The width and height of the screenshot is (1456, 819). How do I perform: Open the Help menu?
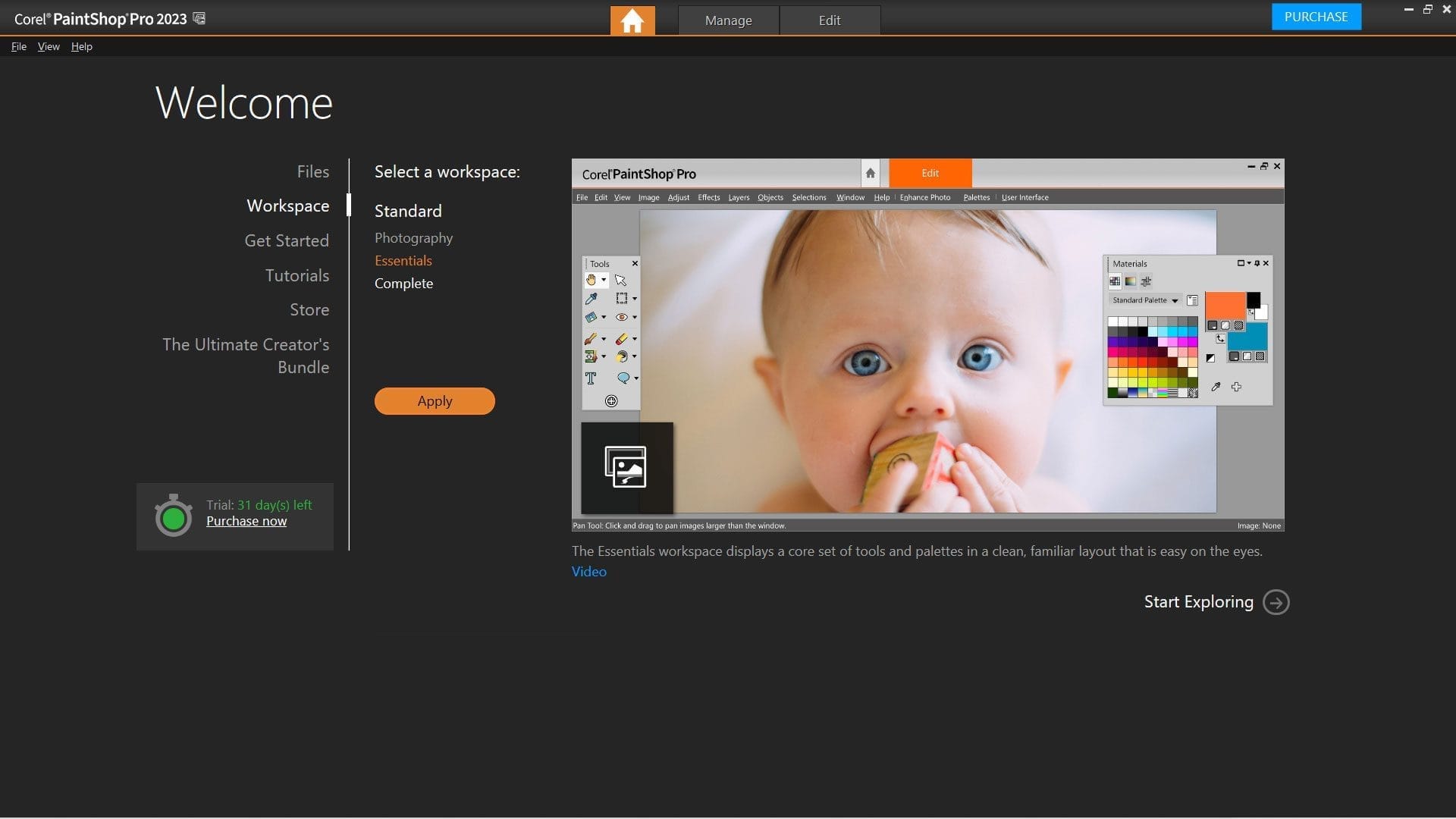pos(82,46)
